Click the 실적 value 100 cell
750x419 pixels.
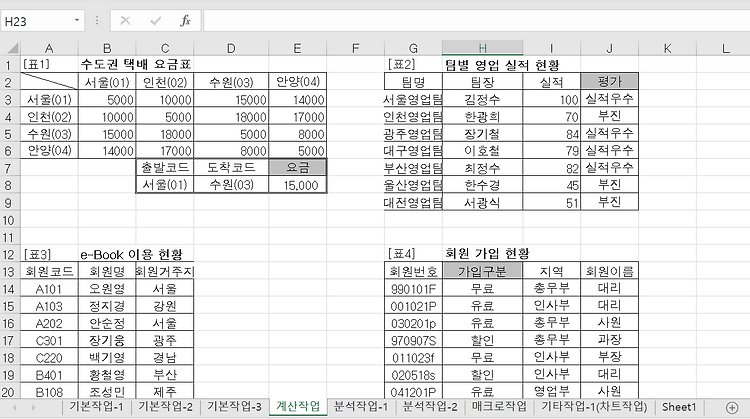(x=551, y=99)
